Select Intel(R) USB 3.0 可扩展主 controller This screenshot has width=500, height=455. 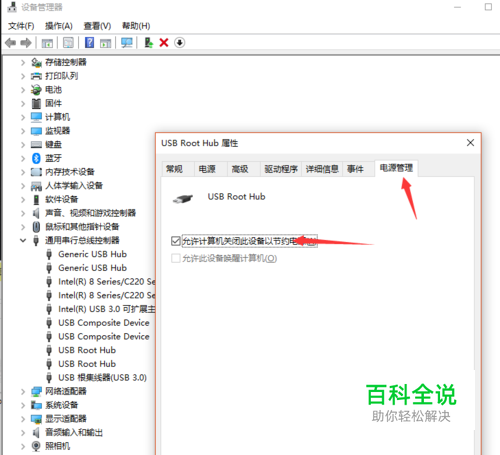pos(107,309)
